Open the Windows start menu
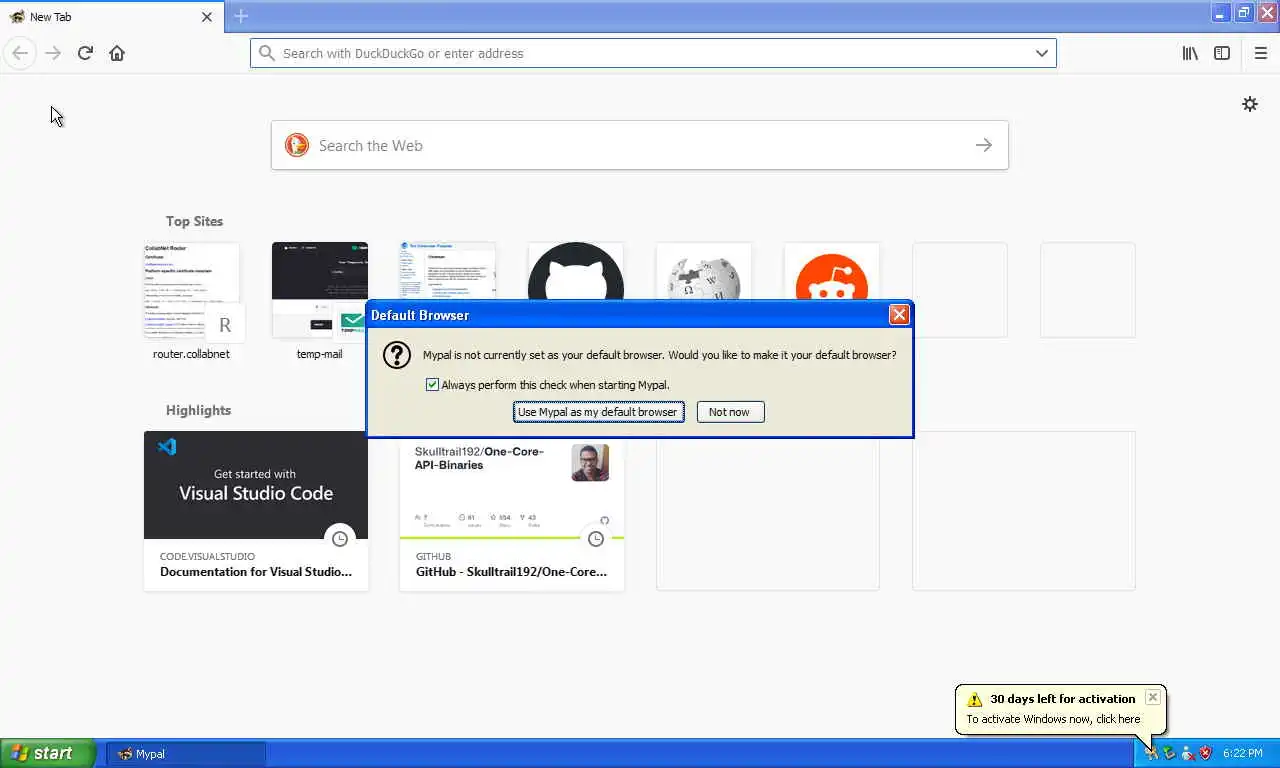1280x768 pixels. 48,754
